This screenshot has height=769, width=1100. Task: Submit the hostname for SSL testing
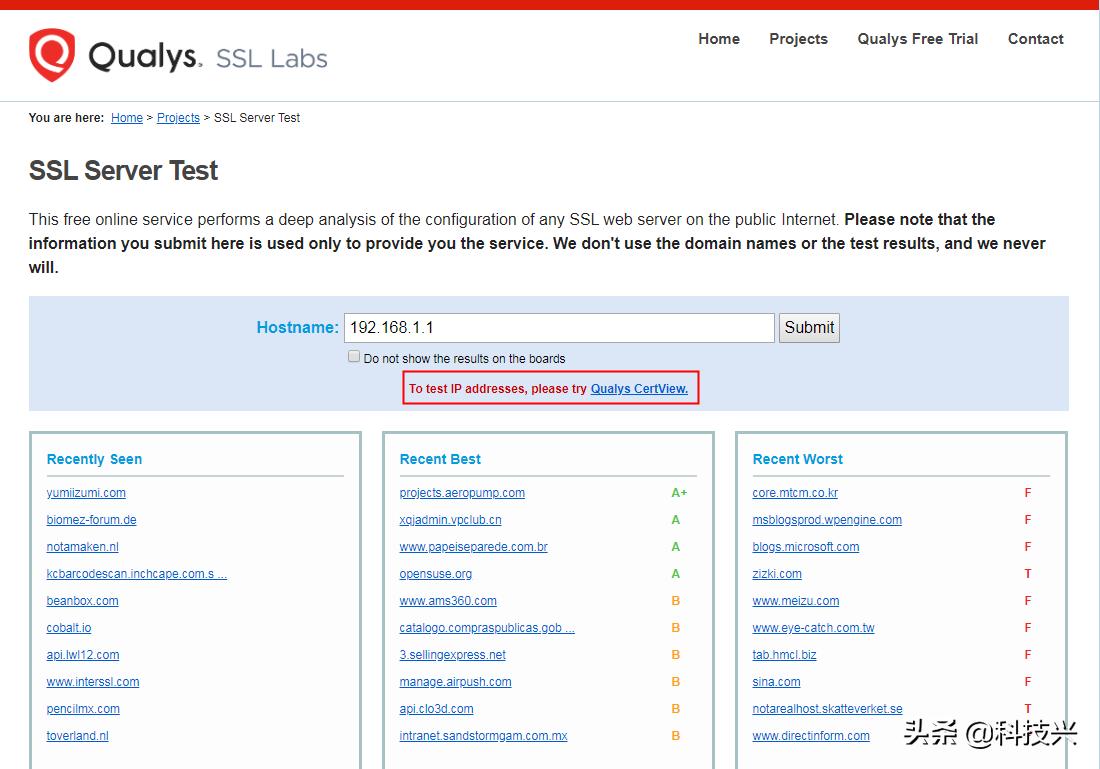click(809, 328)
